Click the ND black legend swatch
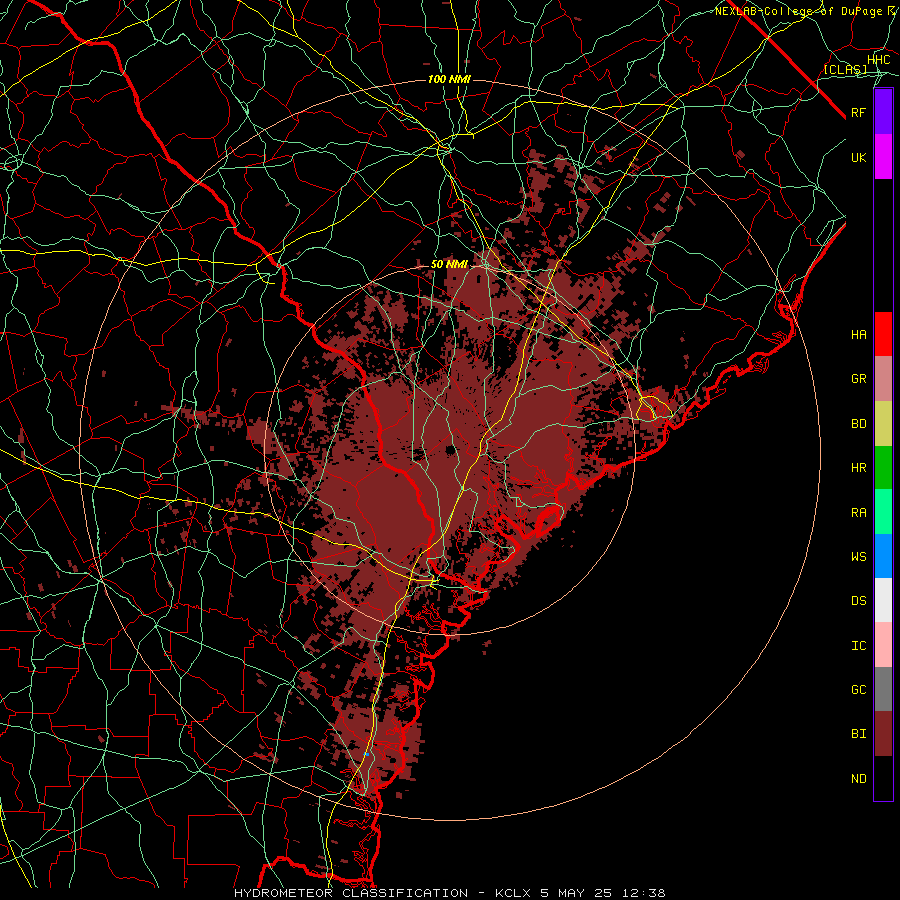Image resolution: width=900 pixels, height=900 pixels. pyautogui.click(x=883, y=778)
